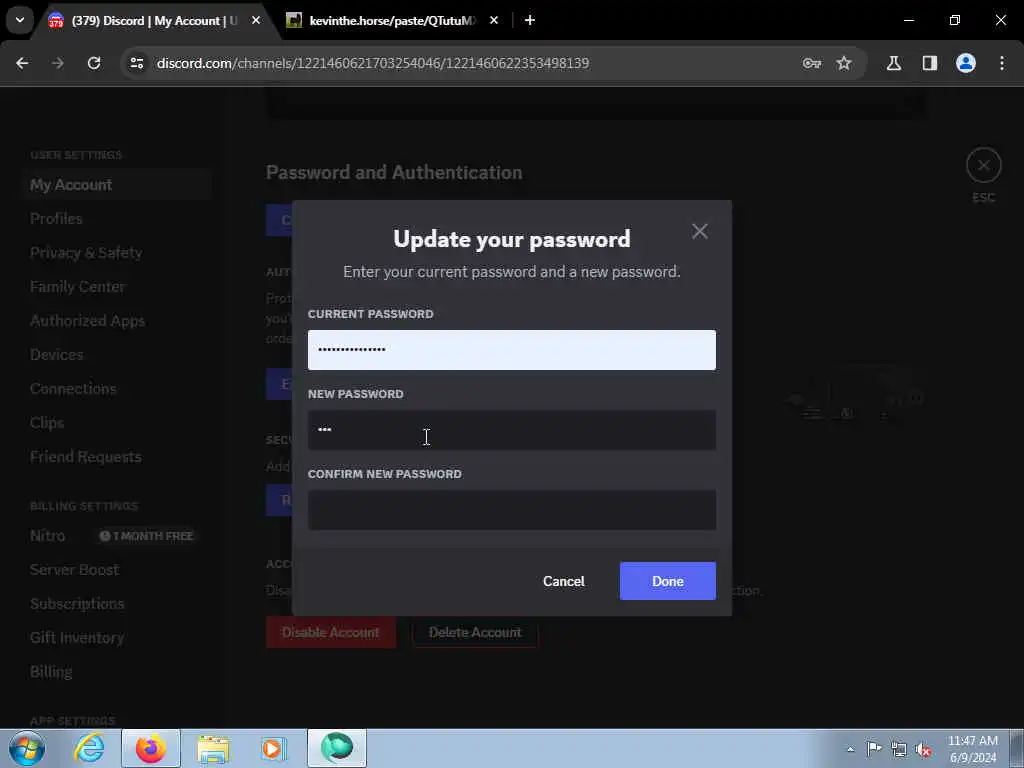Select the Discord My Account tab
1024x768 pixels.
coord(154,20)
